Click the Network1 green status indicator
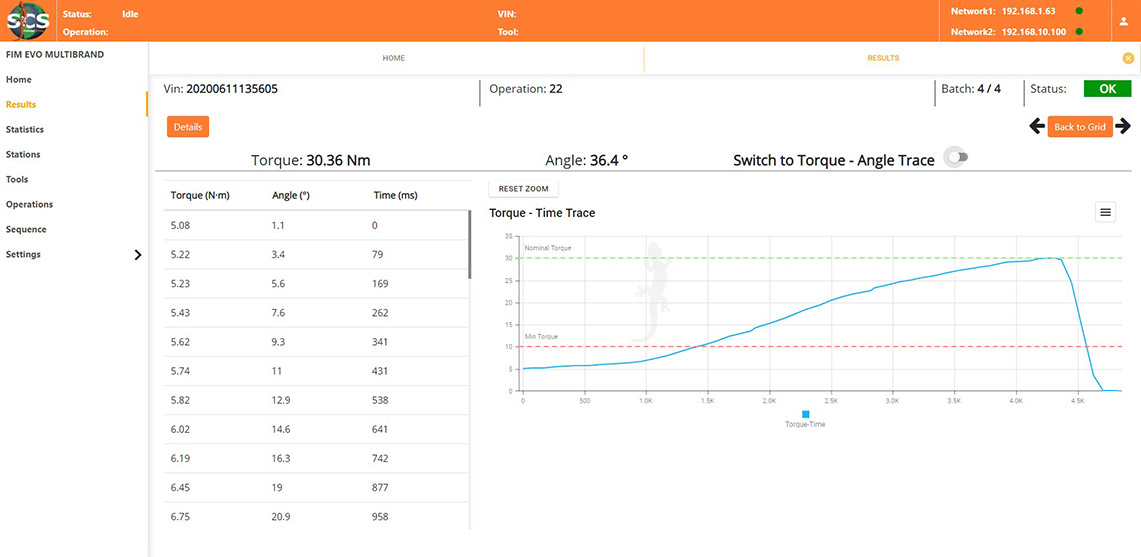Screen dimensions: 1141x557 coord(1078,11)
